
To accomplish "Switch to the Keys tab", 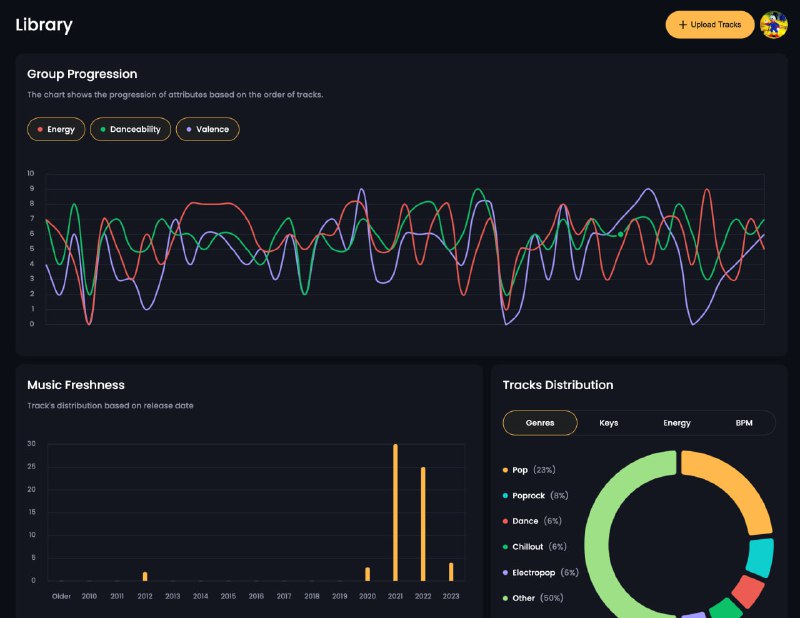I will click(x=609, y=423).
